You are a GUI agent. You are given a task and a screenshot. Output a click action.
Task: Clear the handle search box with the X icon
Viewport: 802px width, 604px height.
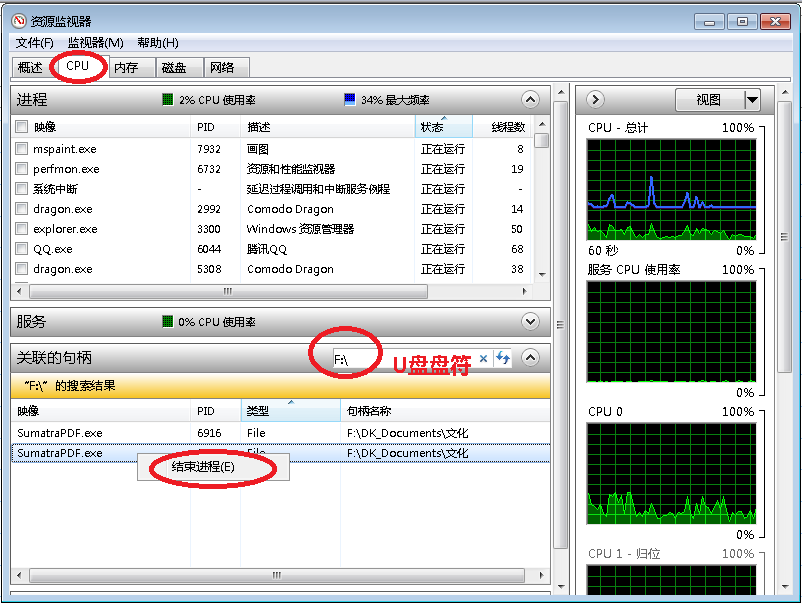(484, 358)
